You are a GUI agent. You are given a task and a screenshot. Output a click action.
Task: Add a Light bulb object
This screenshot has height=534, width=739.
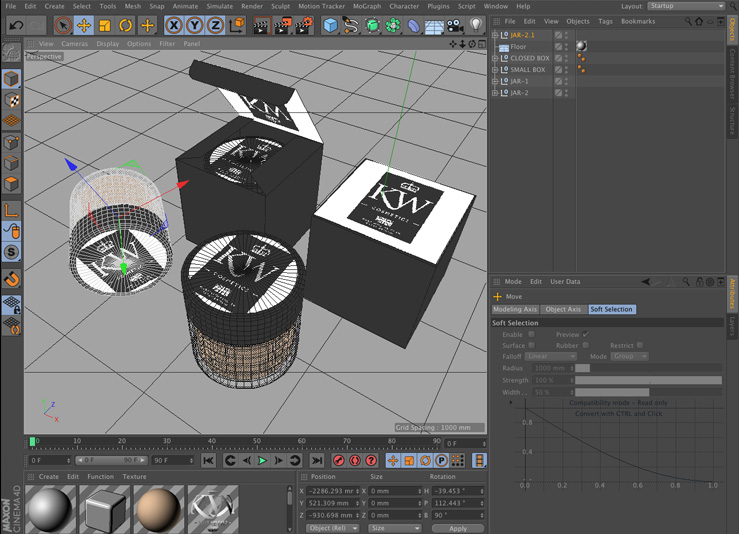[476, 25]
